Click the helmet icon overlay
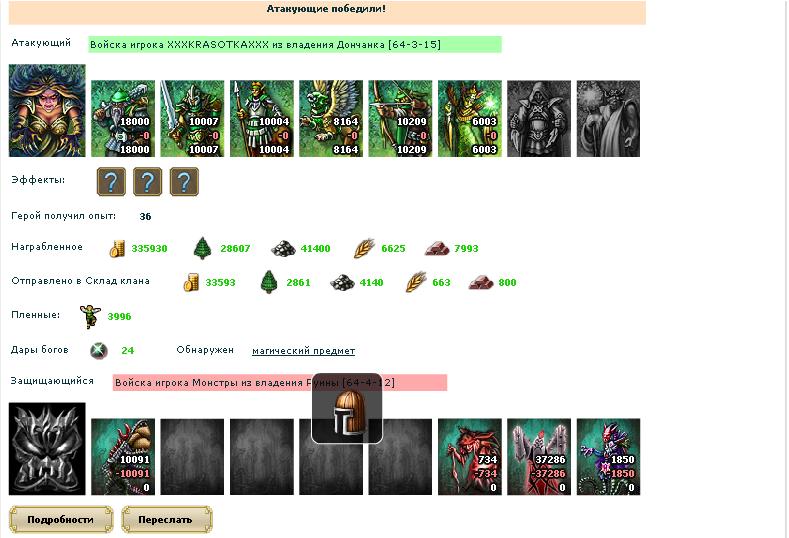This screenshot has height=538, width=789. coord(347,409)
